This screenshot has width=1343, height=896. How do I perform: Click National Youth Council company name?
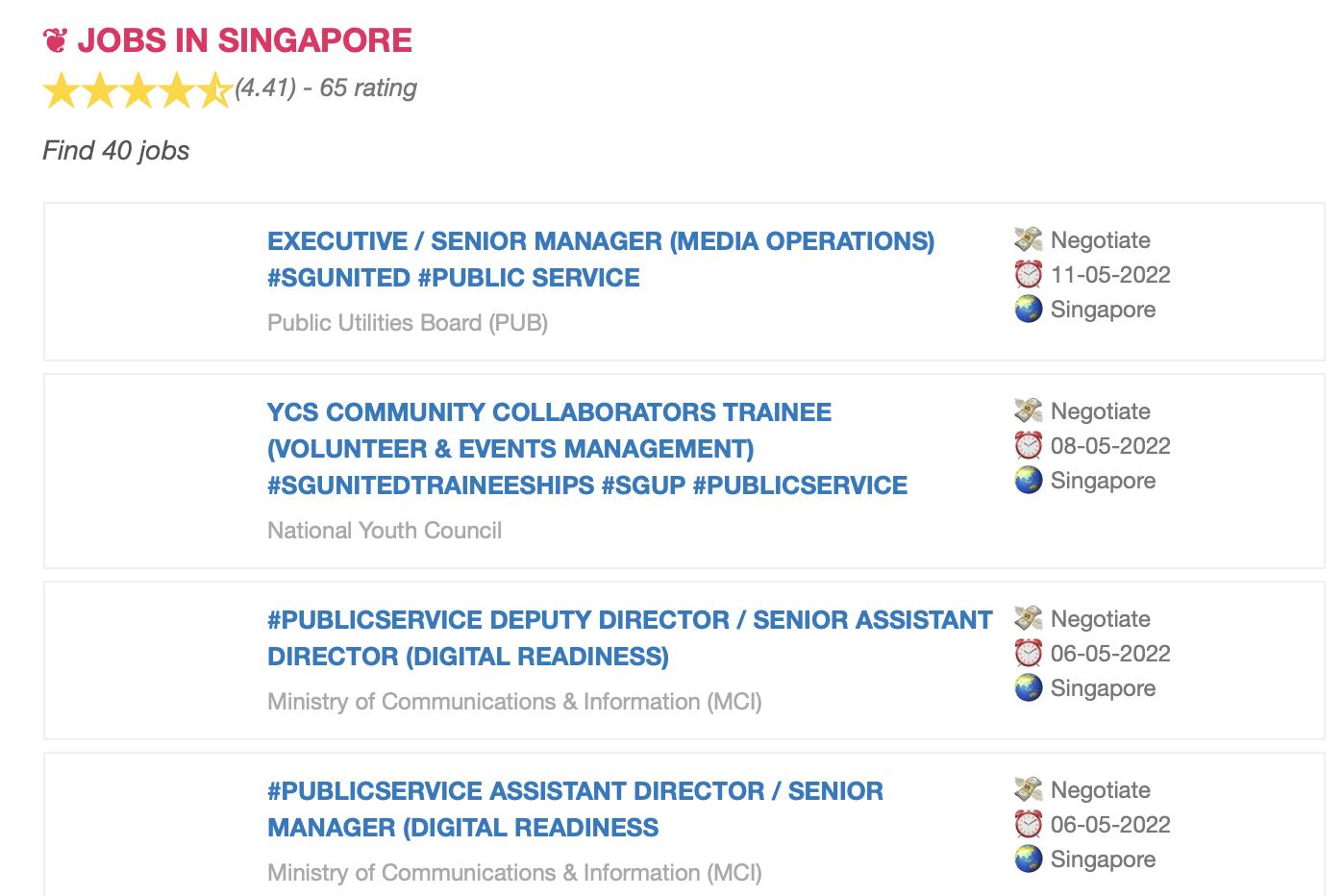[385, 531]
